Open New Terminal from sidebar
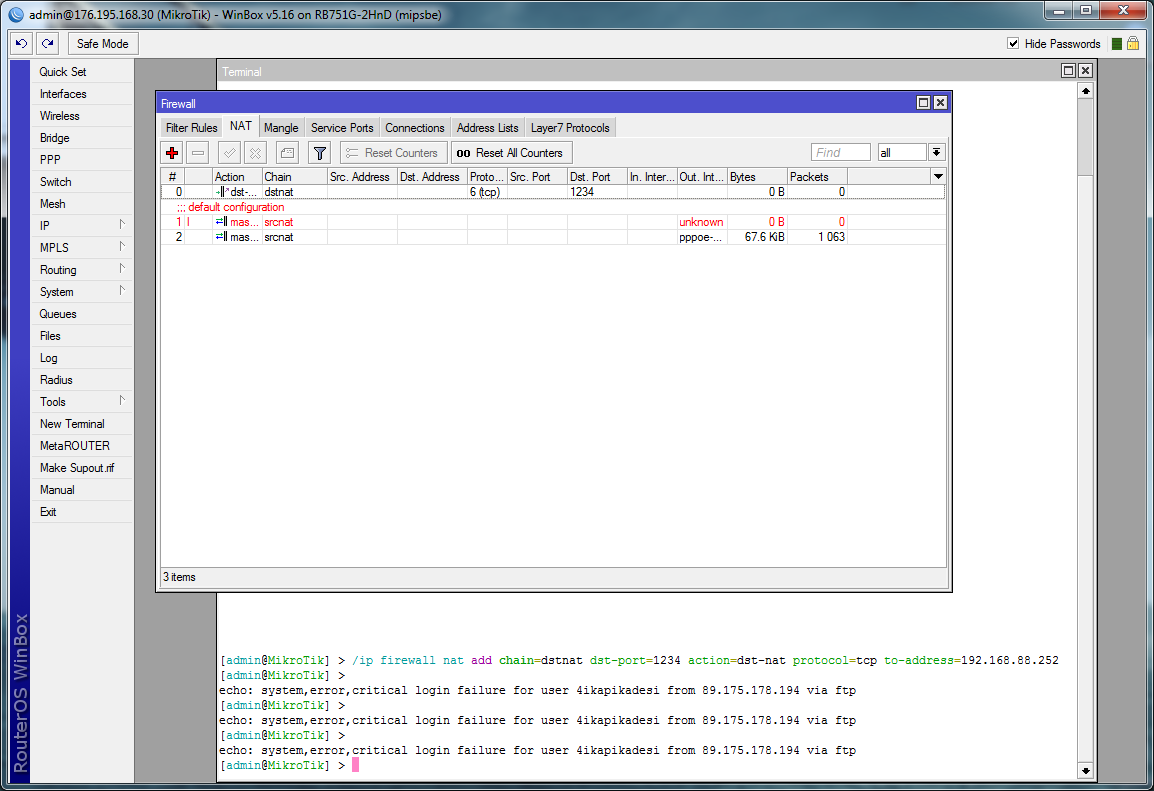The width and height of the screenshot is (1154, 791). click(82, 424)
